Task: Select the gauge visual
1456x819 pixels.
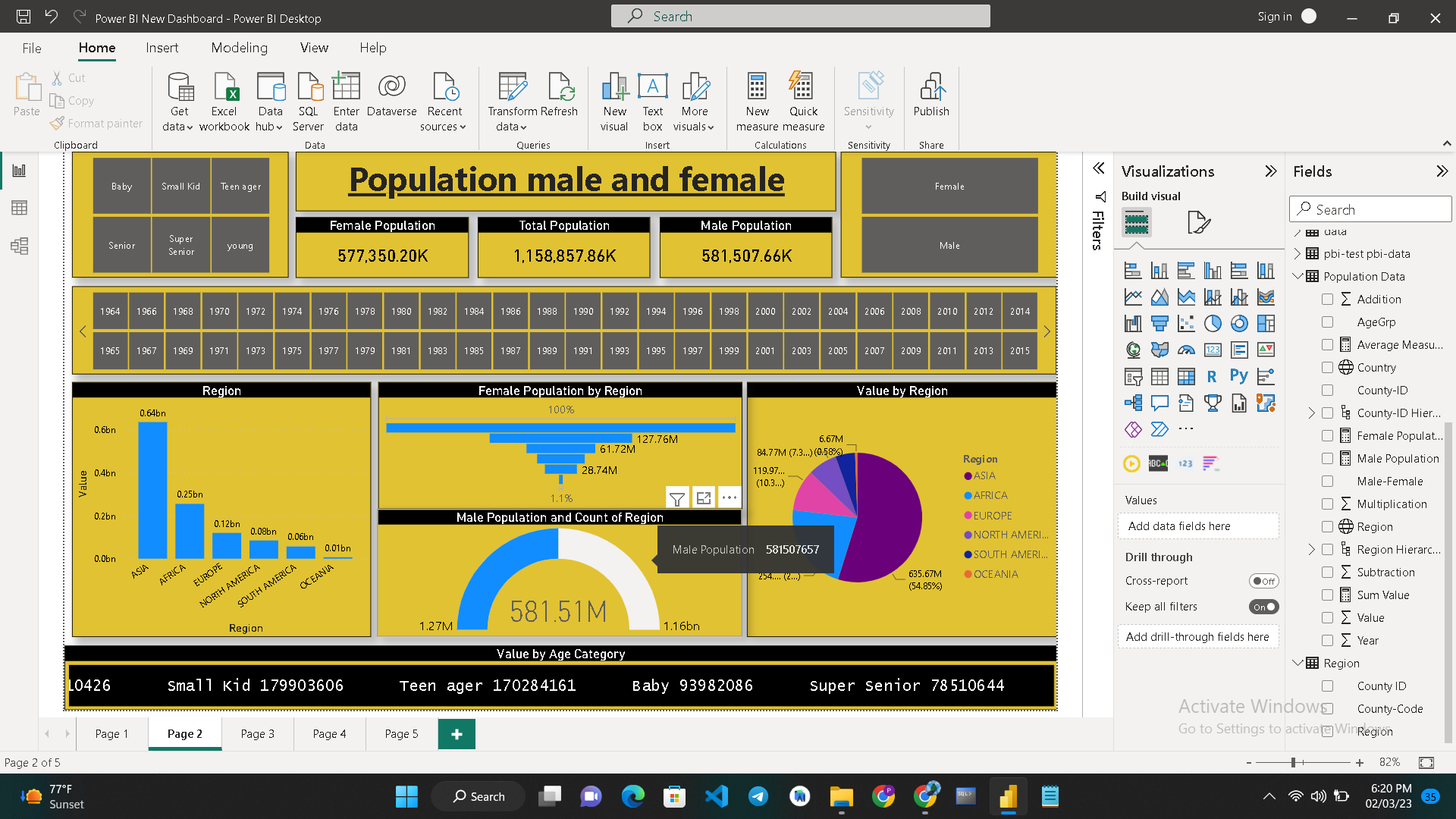Action: point(1186,350)
